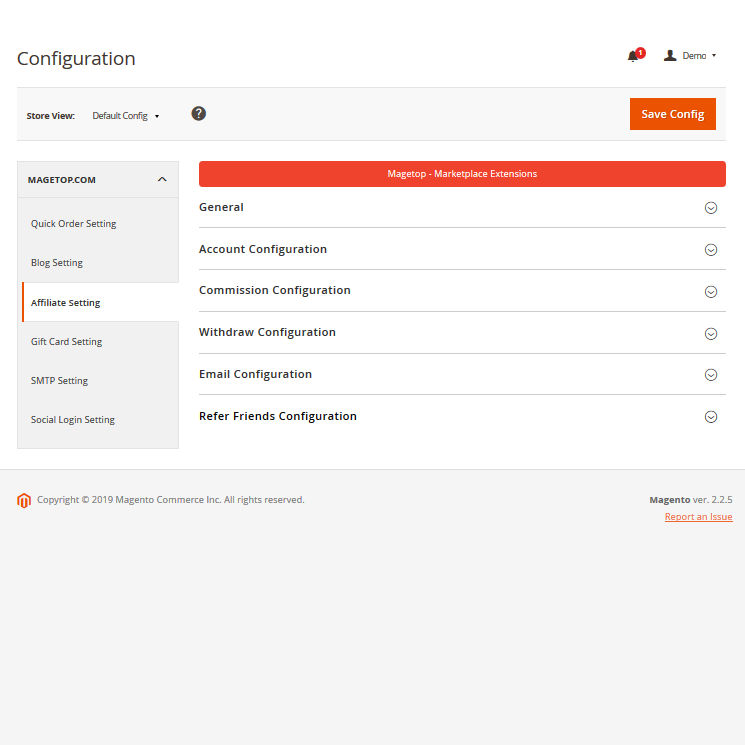This screenshot has height=745, width=745.
Task: Select the Affiliate Setting tab
Action: (66, 302)
